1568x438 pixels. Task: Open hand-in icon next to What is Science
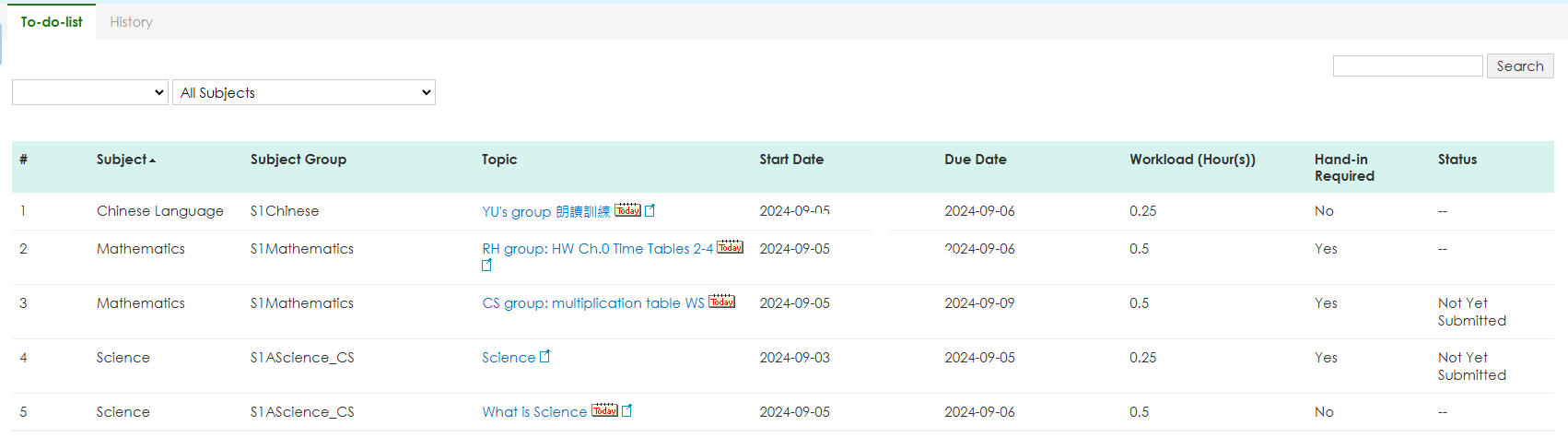click(626, 410)
